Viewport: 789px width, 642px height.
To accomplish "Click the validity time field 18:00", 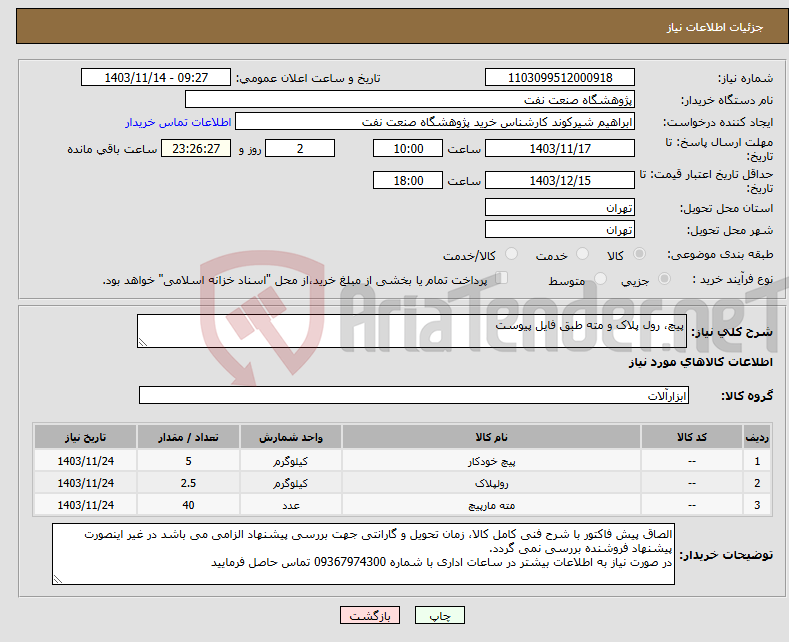I will [x=408, y=180].
